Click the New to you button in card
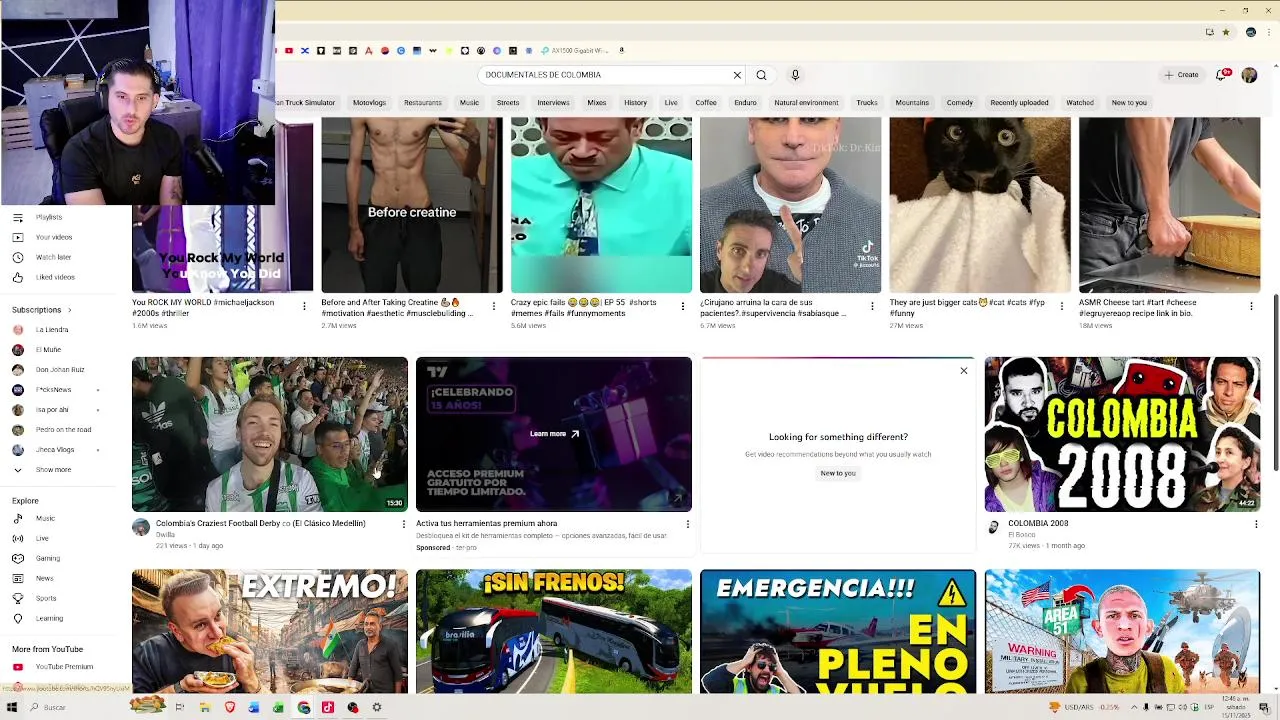The image size is (1280, 720). point(838,473)
